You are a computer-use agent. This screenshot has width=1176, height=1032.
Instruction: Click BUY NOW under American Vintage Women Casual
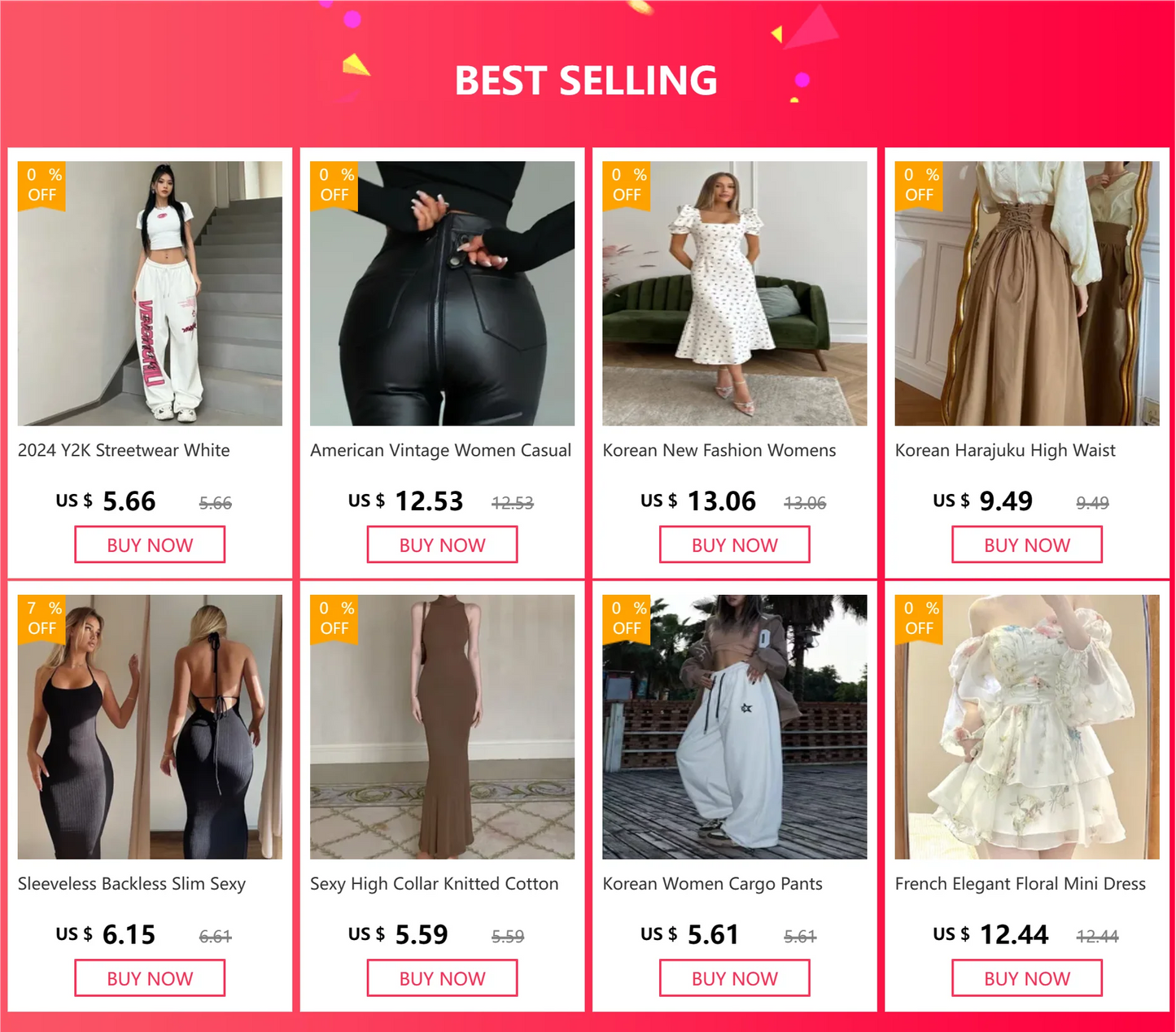coord(442,544)
